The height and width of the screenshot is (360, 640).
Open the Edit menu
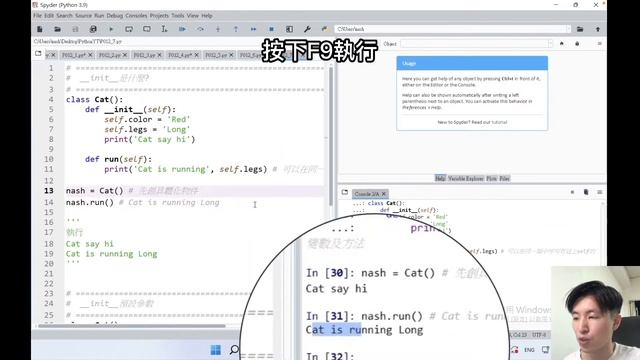(49, 16)
